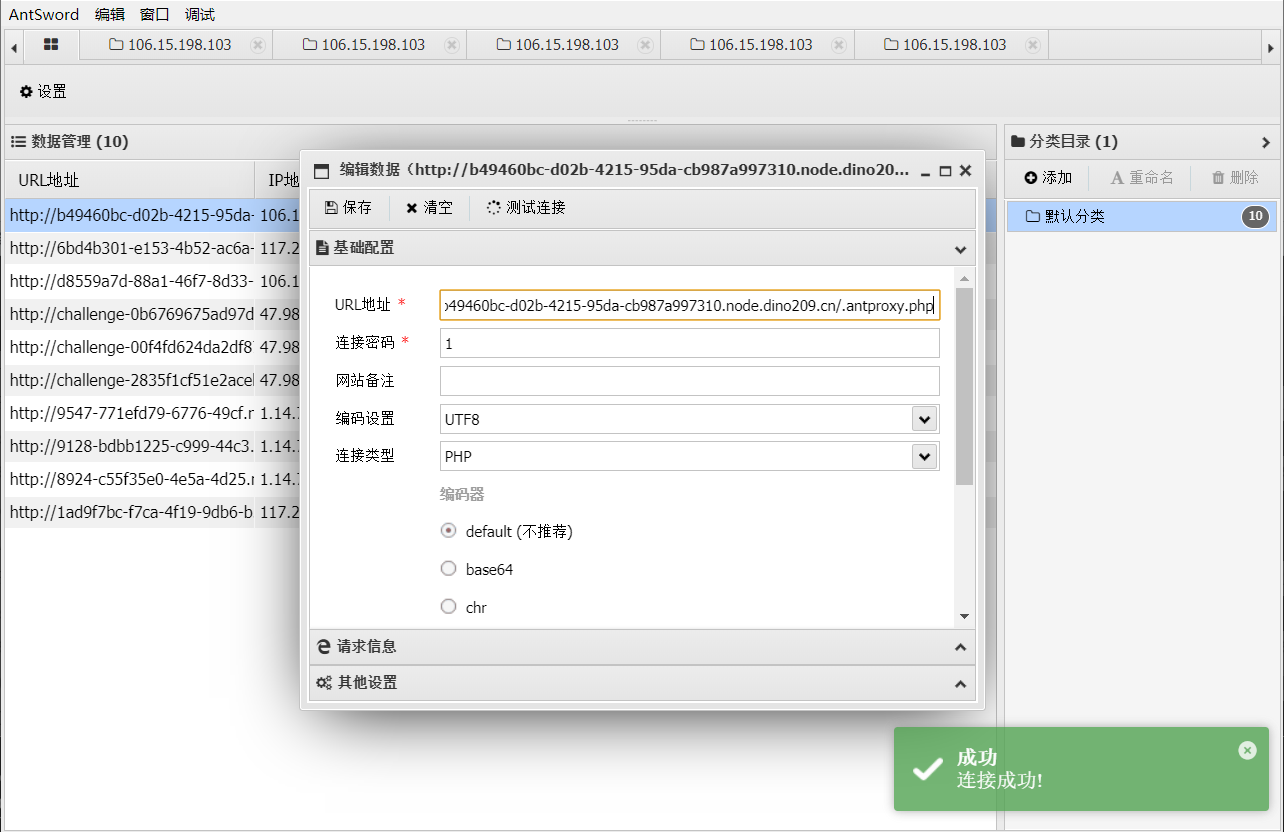1284x832 pixels.
Task: Click 添加 to add a category
Action: coord(1048,178)
